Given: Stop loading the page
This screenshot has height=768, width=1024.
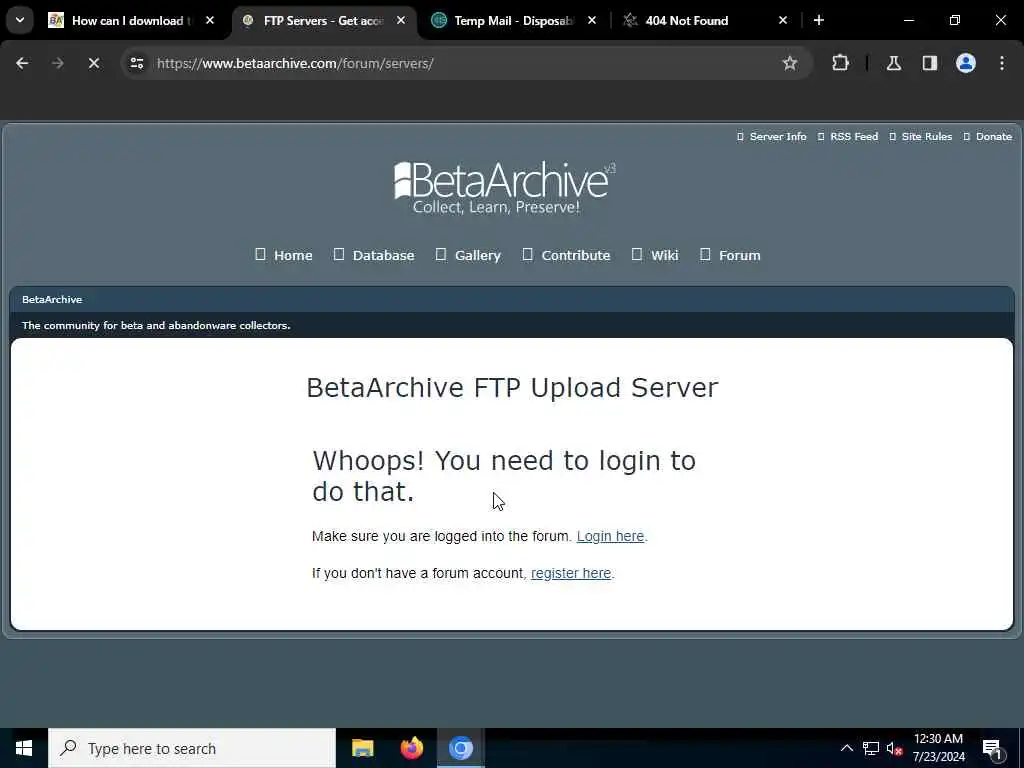Looking at the screenshot, I should [x=93, y=63].
